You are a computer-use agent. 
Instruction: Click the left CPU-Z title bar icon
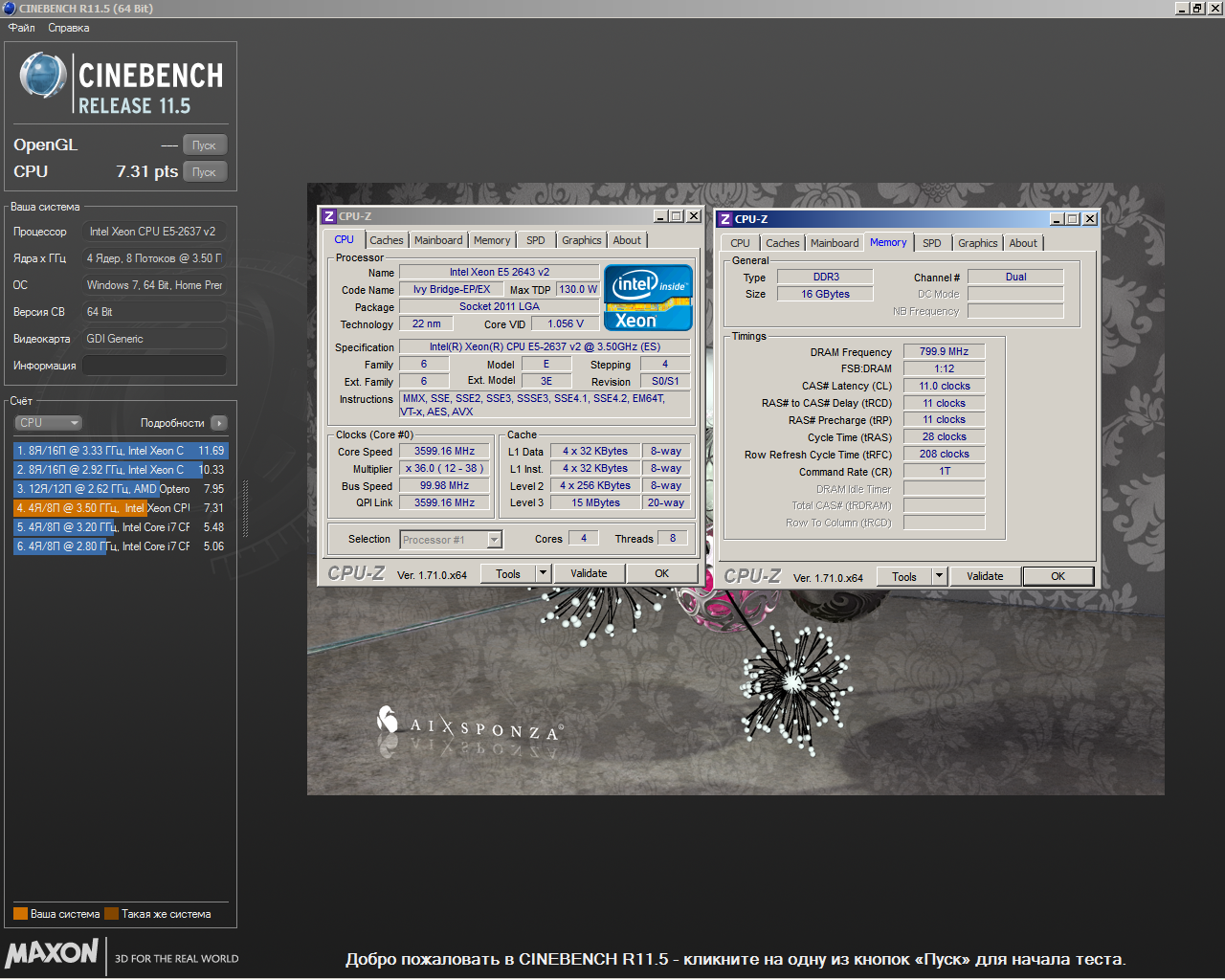point(329,216)
